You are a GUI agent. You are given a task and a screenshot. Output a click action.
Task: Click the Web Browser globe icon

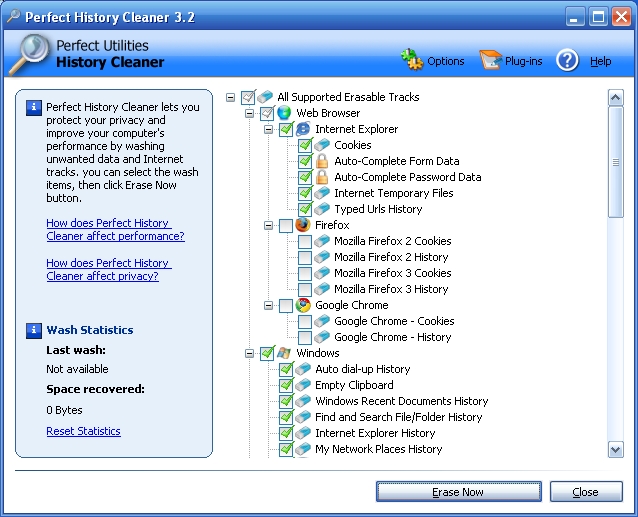click(284, 113)
